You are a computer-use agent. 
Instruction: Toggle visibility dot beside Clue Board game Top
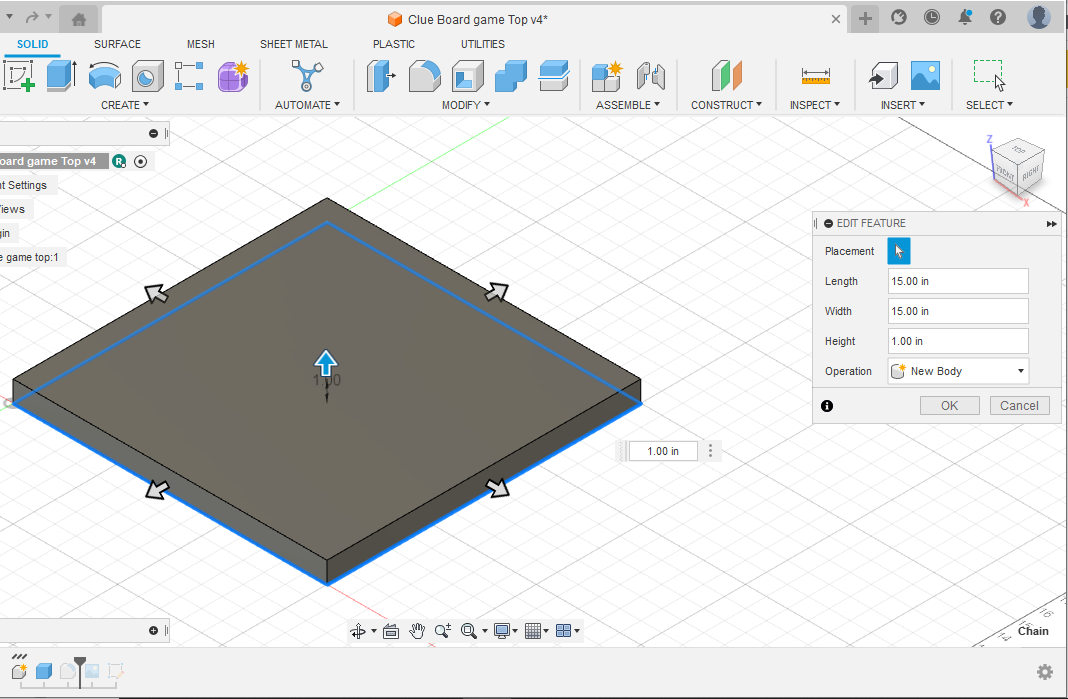coord(141,161)
